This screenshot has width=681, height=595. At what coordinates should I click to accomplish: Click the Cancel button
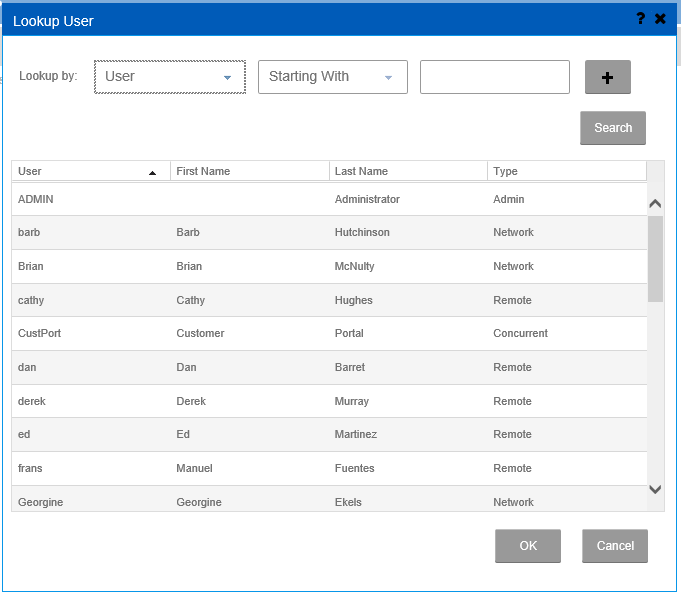pyautogui.click(x=615, y=546)
